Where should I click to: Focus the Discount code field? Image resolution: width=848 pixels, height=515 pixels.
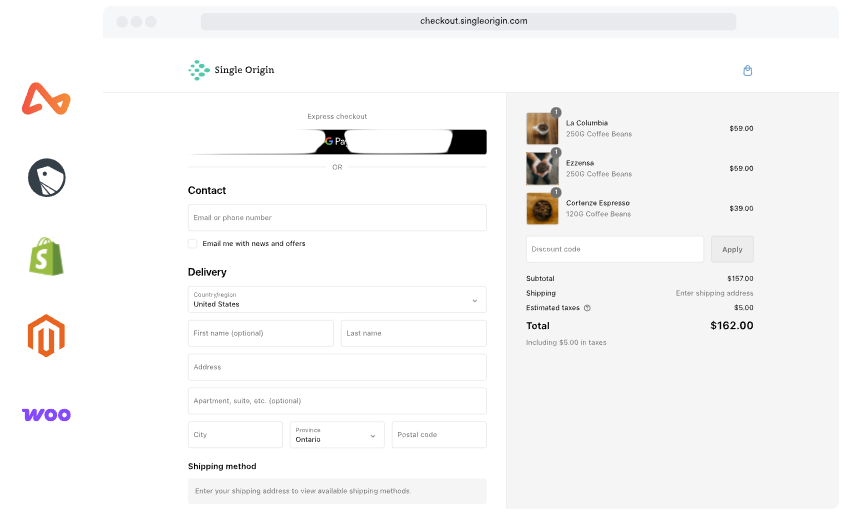614,249
